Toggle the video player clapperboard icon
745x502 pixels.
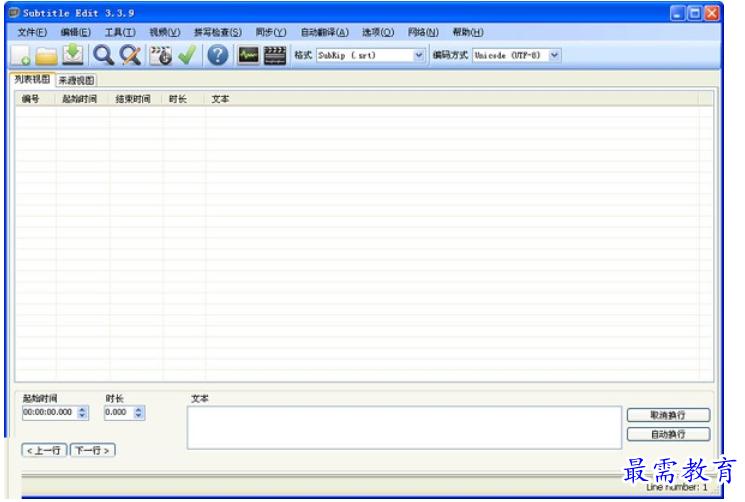pos(275,55)
